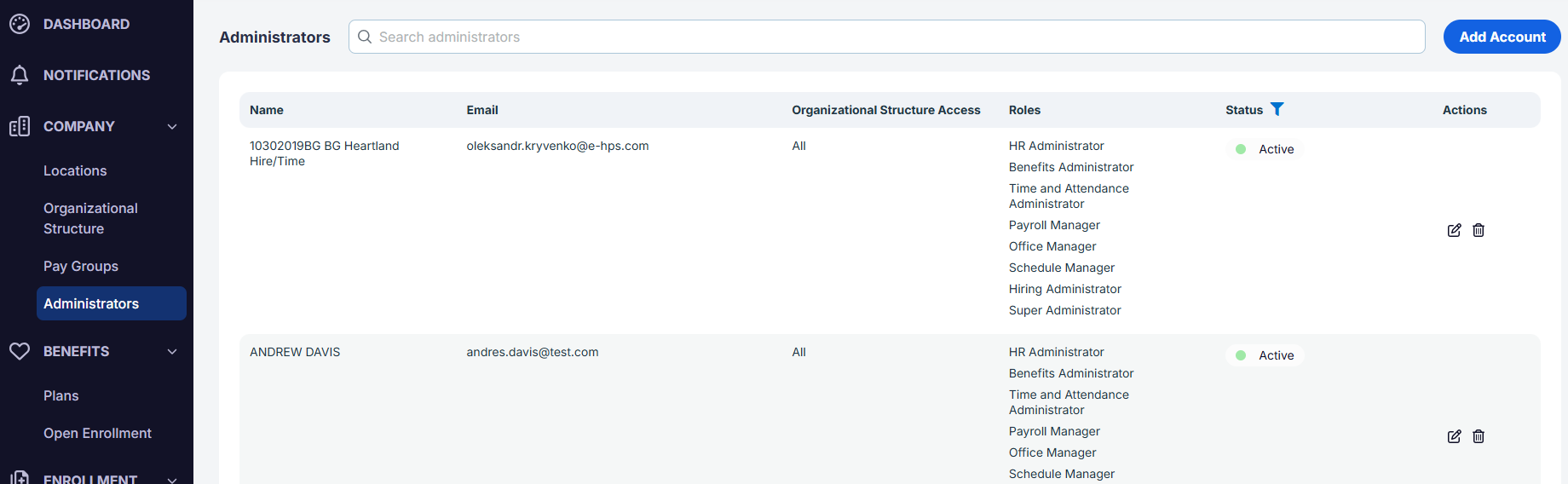Focus the Search administrators field

[886, 37]
